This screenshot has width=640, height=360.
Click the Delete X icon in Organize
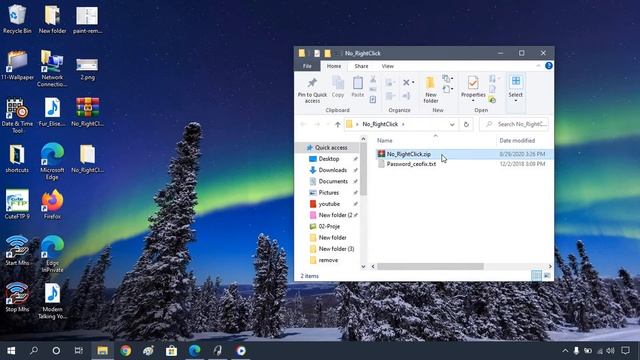point(406,83)
